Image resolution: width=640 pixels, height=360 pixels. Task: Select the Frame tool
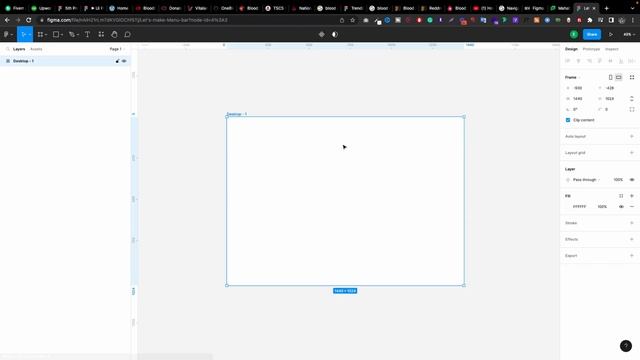pos(40,35)
